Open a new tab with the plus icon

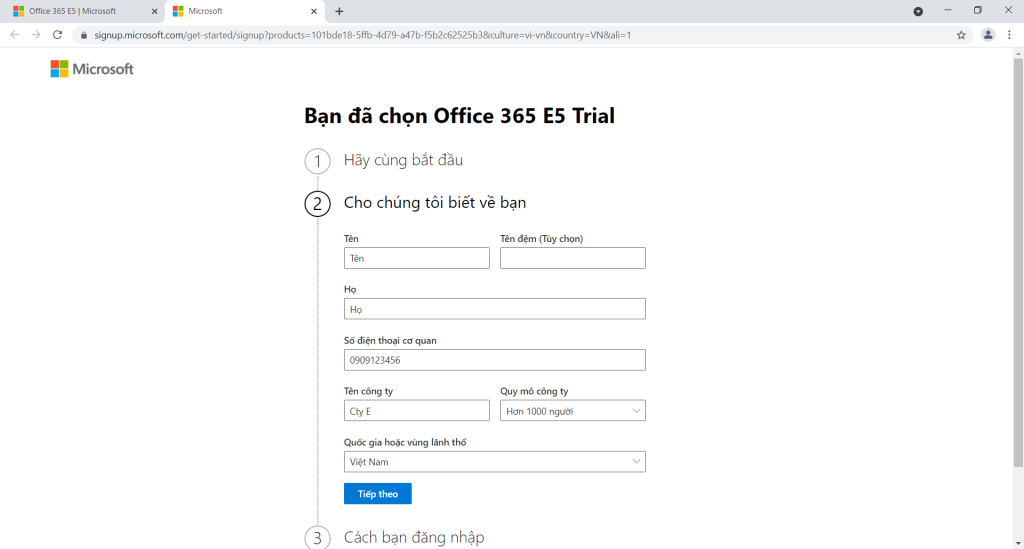[339, 11]
